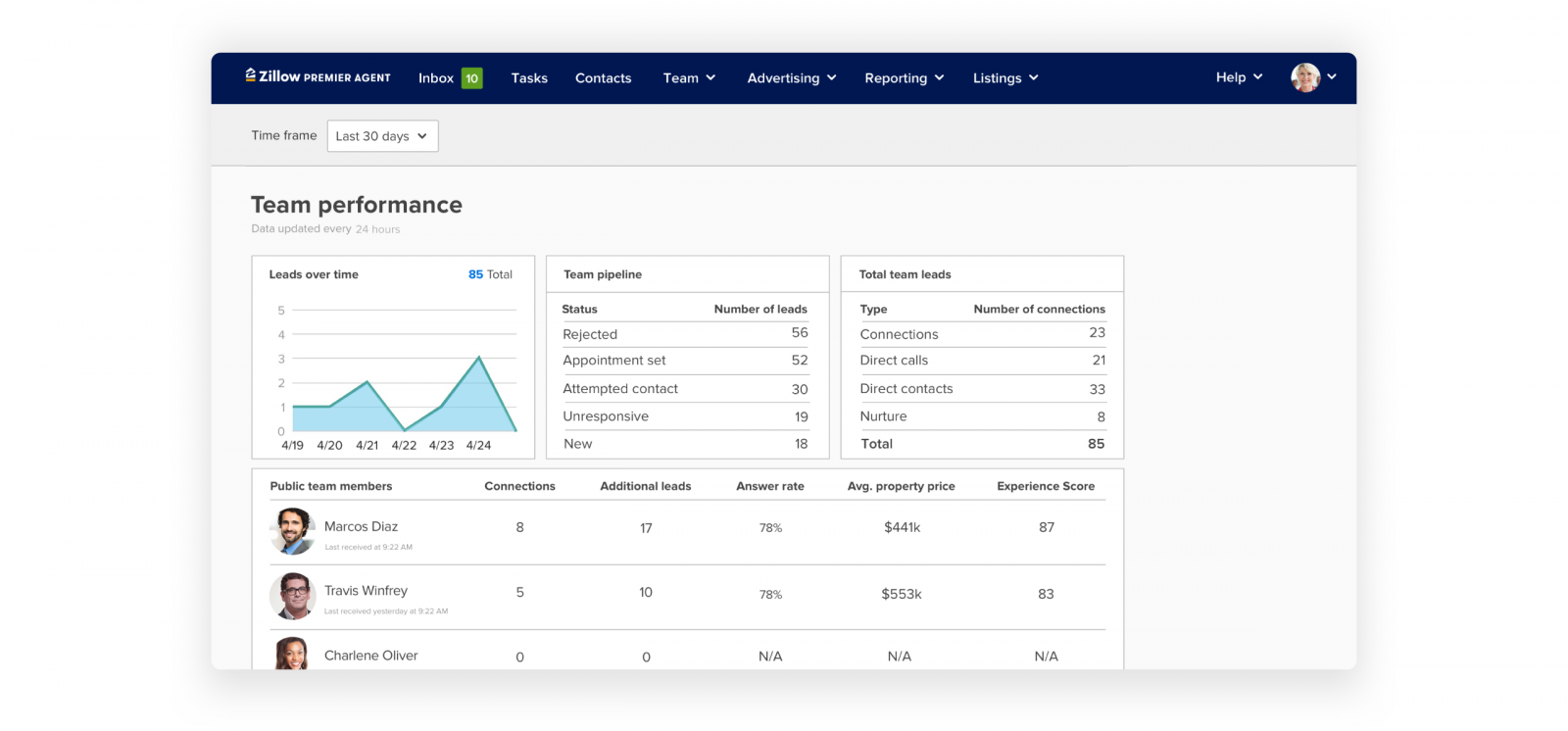Open the Help dropdown

click(1239, 77)
